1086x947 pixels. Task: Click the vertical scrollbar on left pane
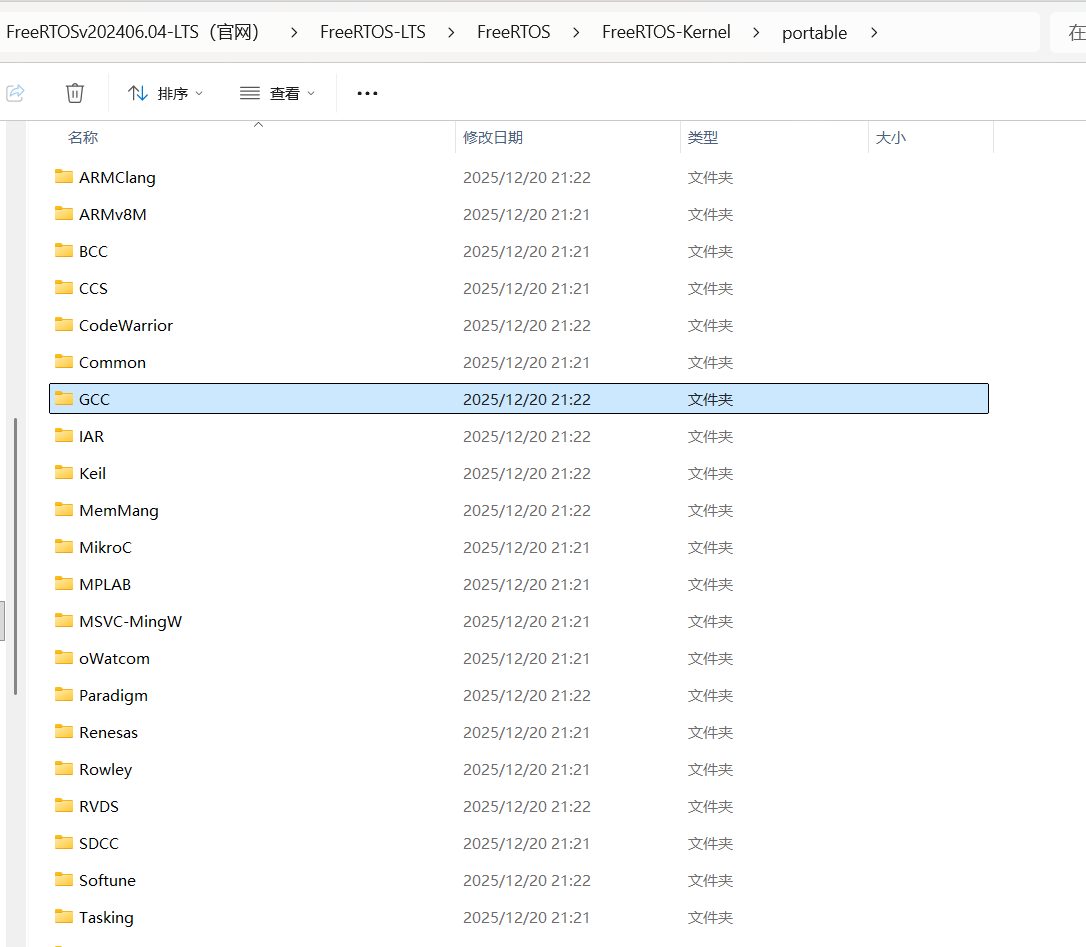point(15,556)
